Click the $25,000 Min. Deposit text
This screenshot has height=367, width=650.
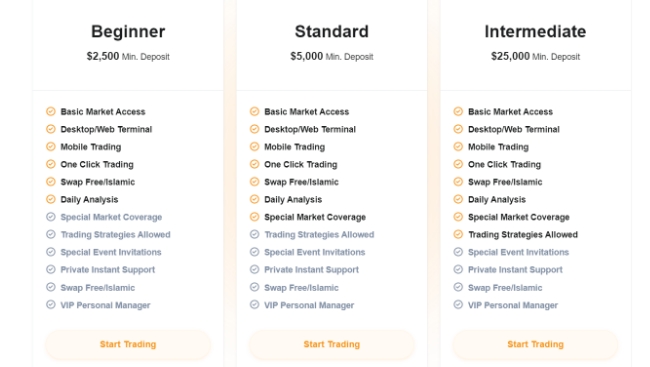click(x=535, y=56)
